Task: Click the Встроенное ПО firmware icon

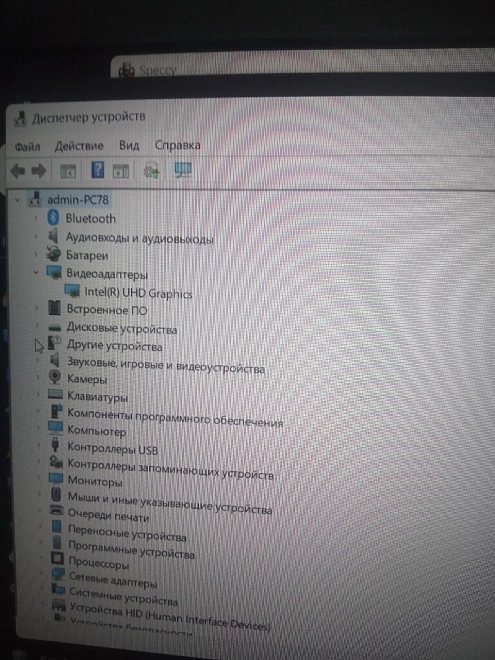Action: (54, 308)
